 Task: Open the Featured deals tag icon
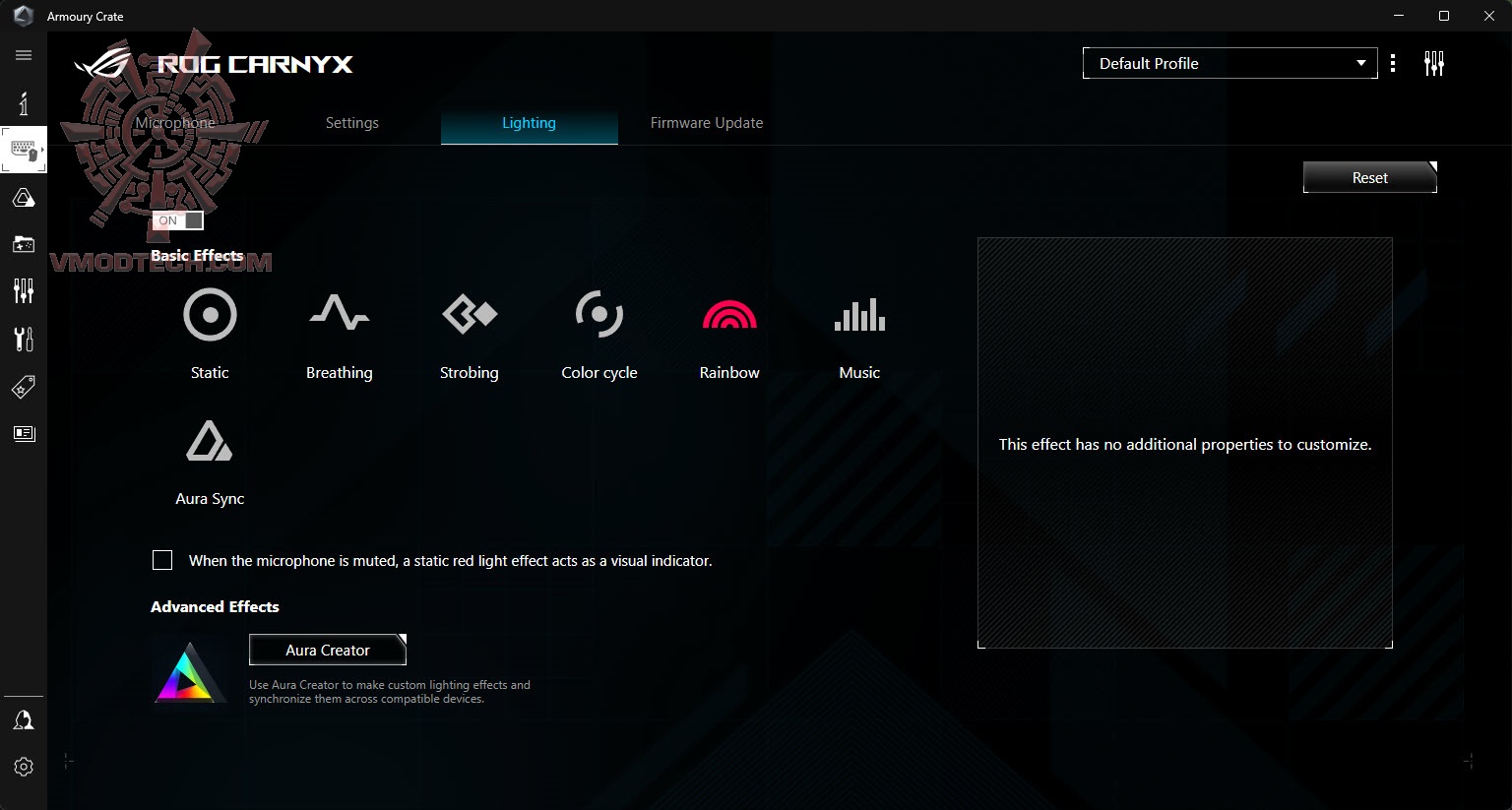pyautogui.click(x=24, y=387)
